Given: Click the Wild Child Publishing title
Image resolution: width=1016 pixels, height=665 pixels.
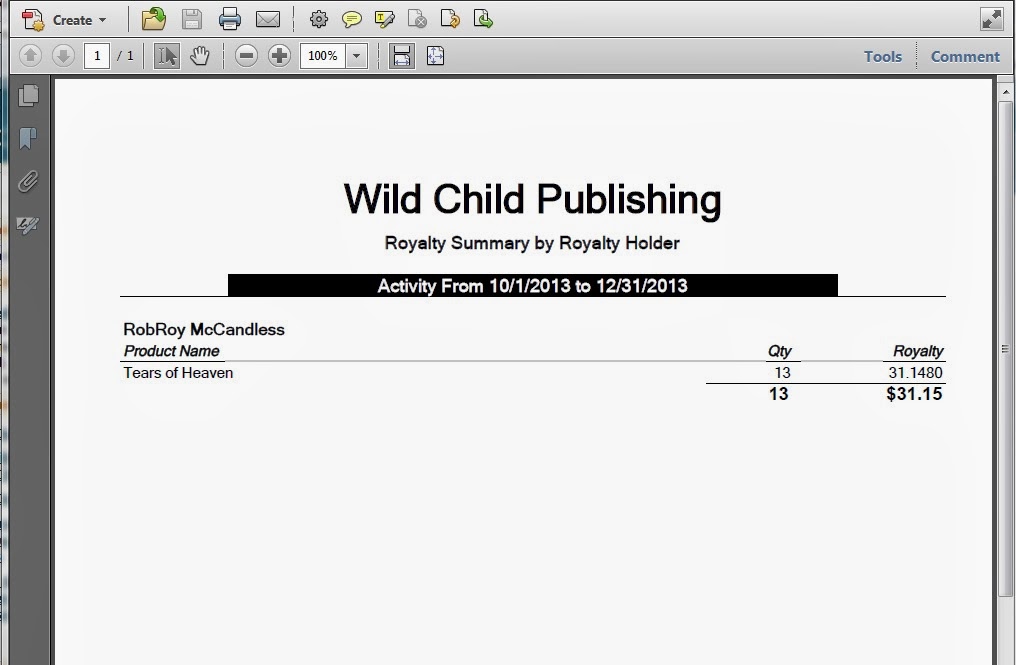Looking at the screenshot, I should (532, 200).
